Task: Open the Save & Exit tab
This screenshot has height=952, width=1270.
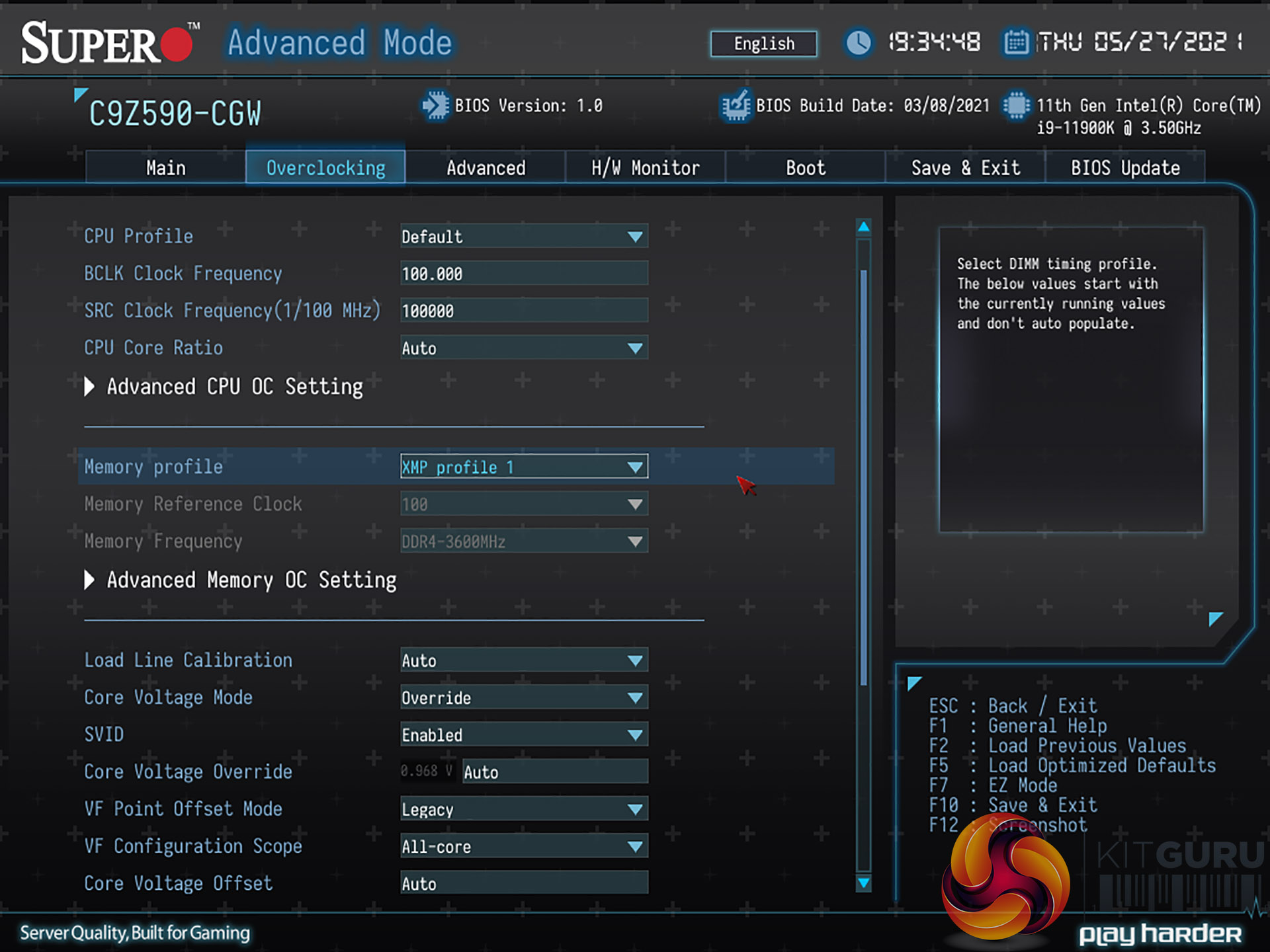Action: coord(965,168)
